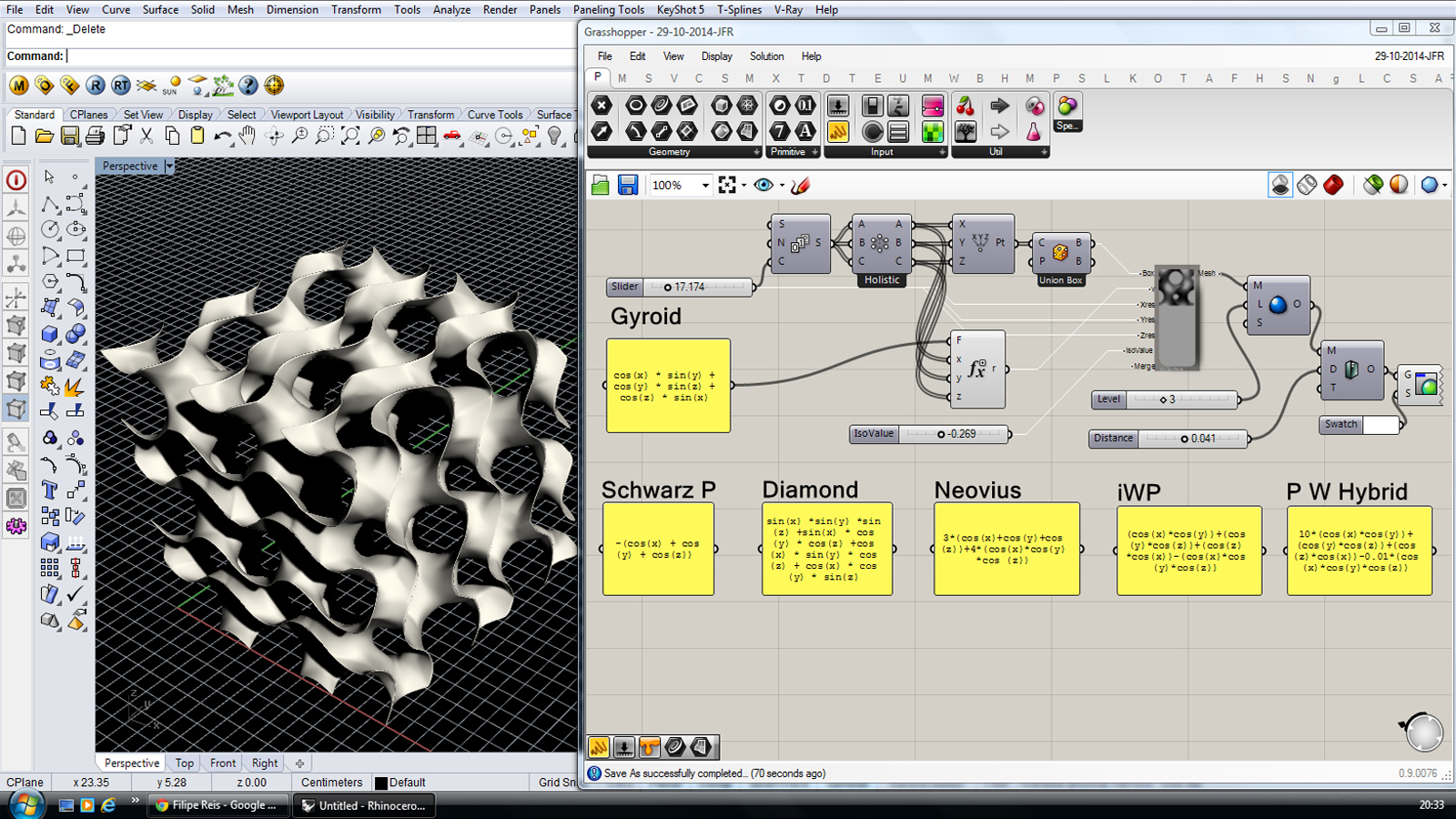The width and height of the screenshot is (1456, 819).
Task: Click the V-Ray RT render icon
Action: pos(121,86)
